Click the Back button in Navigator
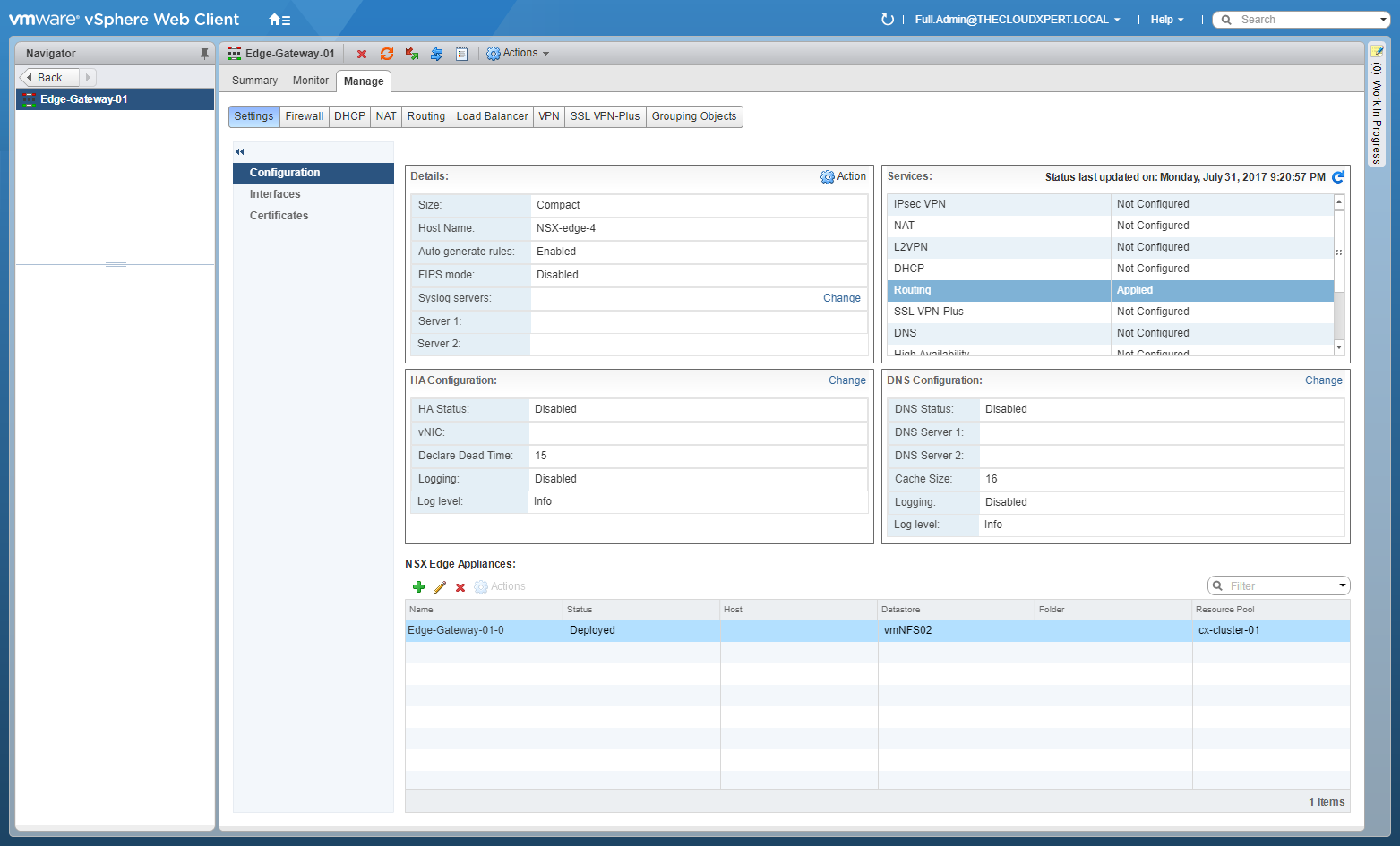 pos(49,78)
